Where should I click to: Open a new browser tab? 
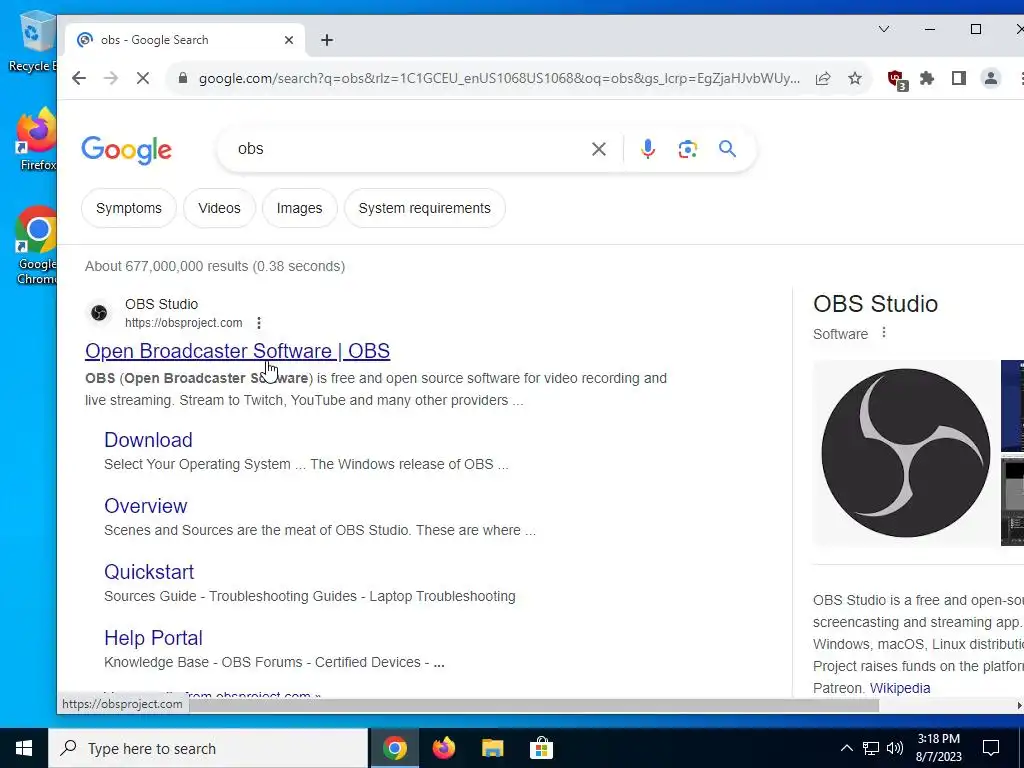[327, 40]
